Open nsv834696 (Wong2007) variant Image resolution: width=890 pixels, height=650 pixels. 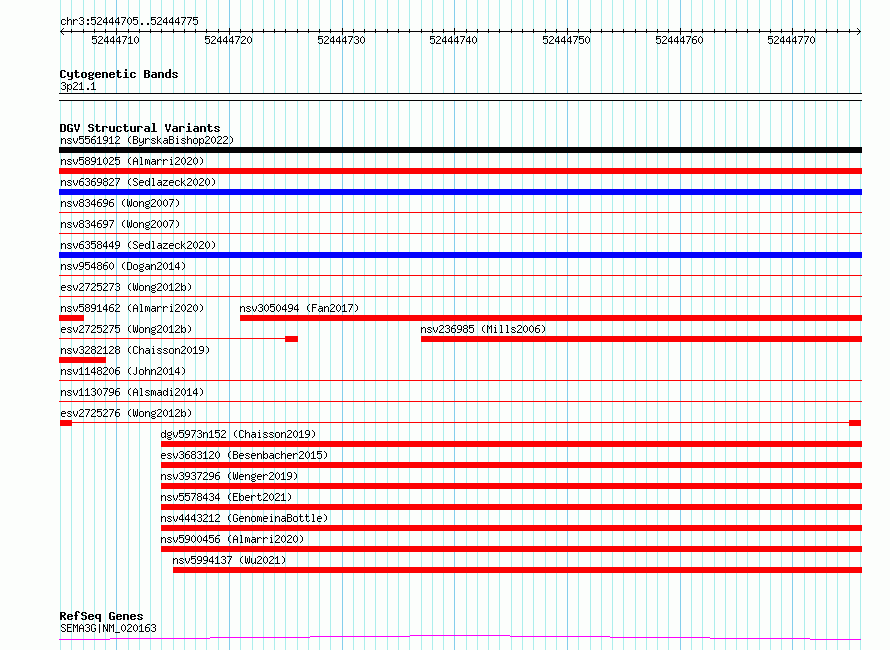tap(120, 203)
